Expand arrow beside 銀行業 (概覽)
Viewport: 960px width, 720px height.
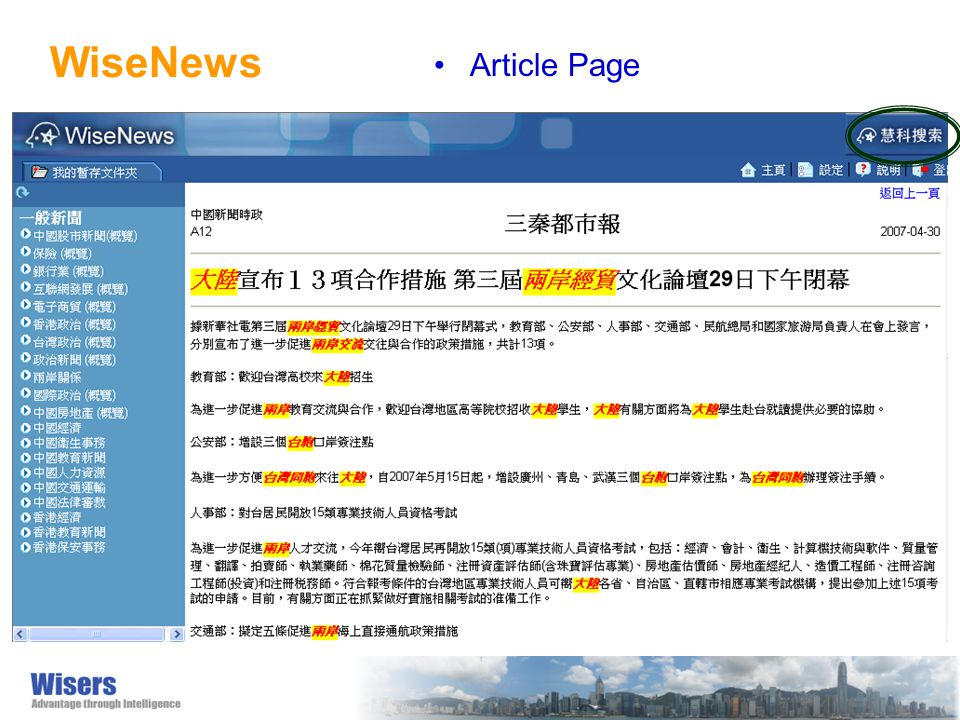coord(26,269)
